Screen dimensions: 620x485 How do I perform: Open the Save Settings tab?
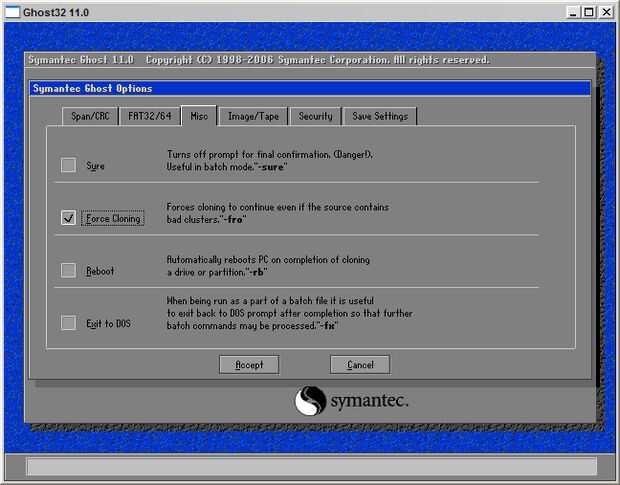click(380, 116)
